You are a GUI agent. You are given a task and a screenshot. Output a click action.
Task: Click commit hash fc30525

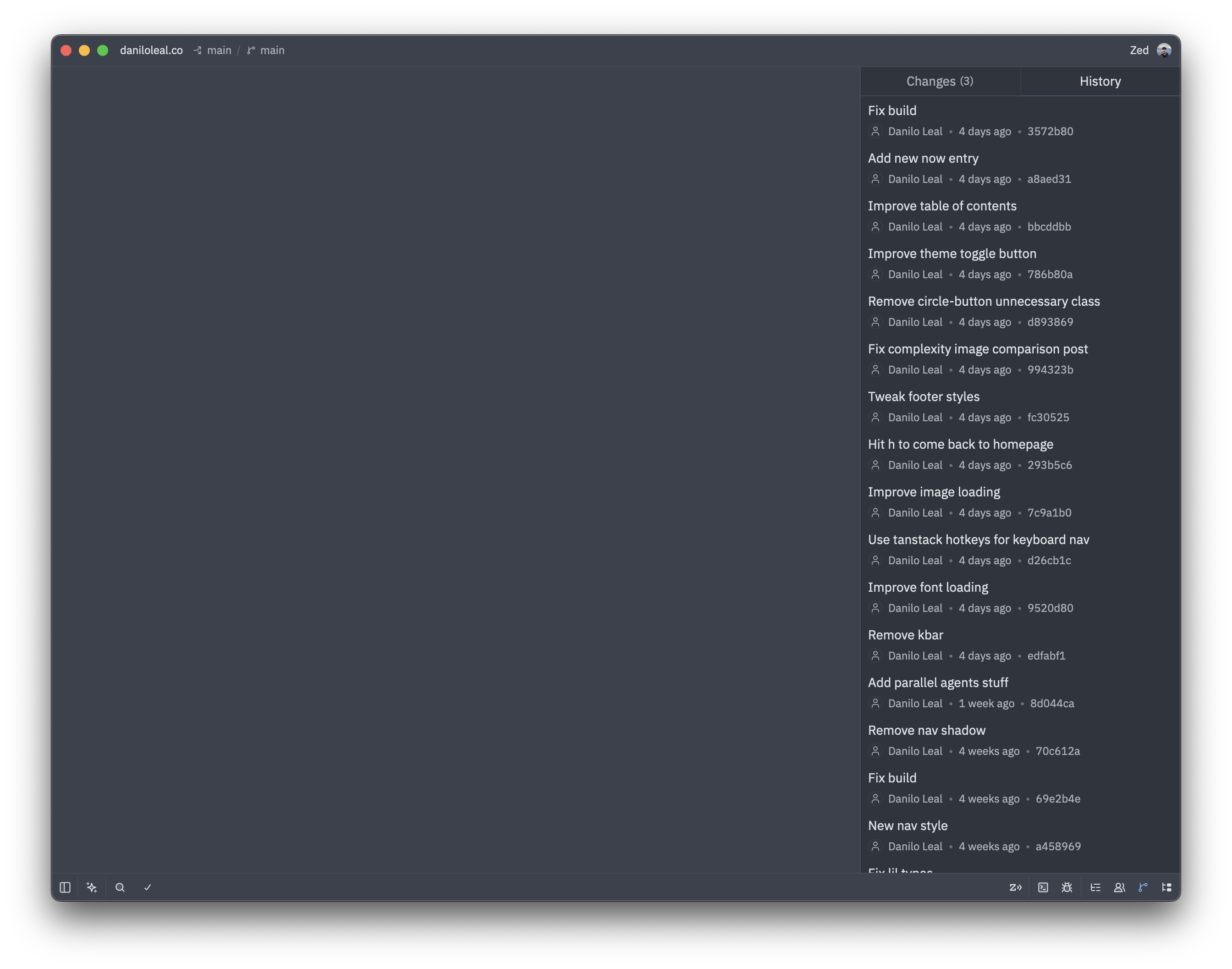pyautogui.click(x=1048, y=418)
